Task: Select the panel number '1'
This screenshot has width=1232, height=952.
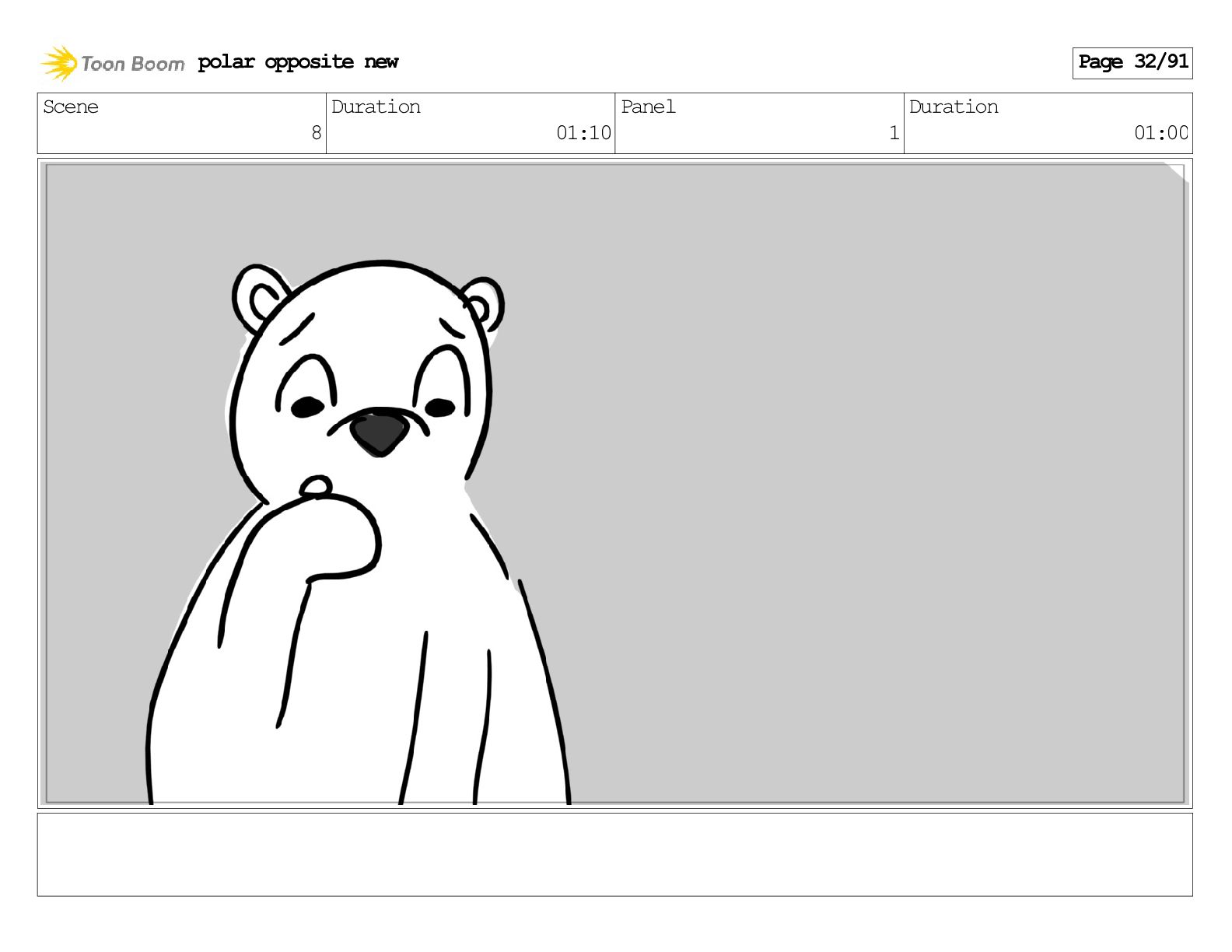Action: [894, 133]
